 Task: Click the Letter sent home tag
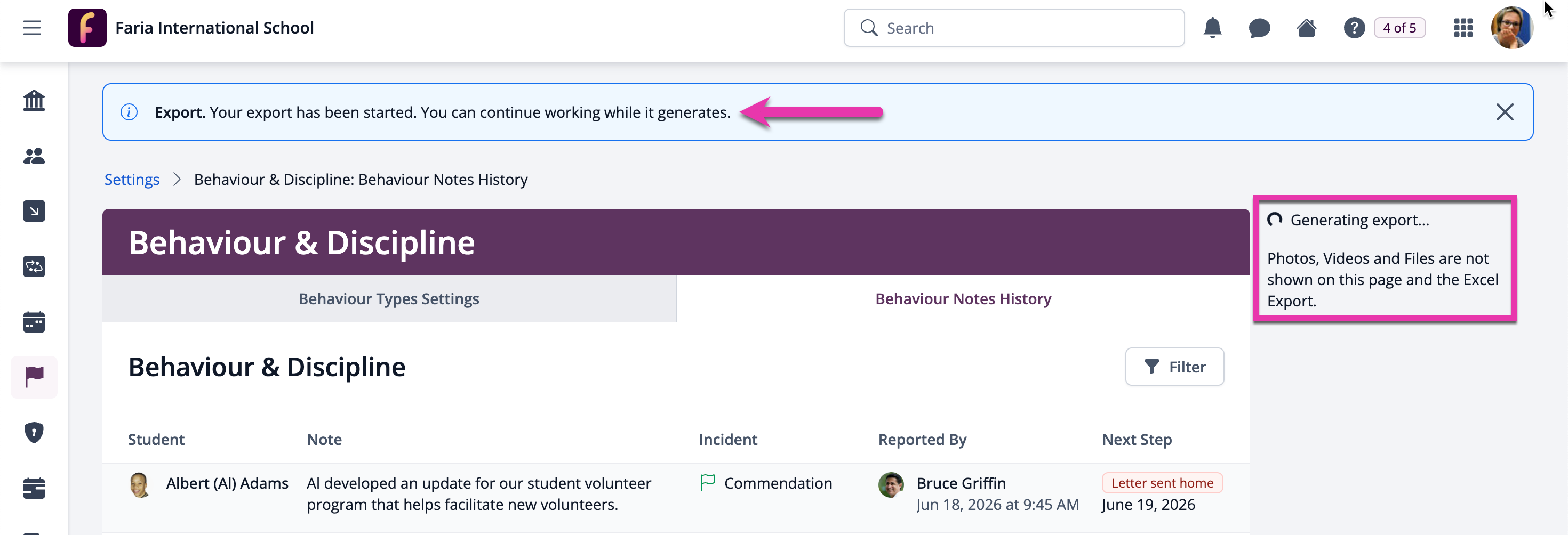[1162, 483]
